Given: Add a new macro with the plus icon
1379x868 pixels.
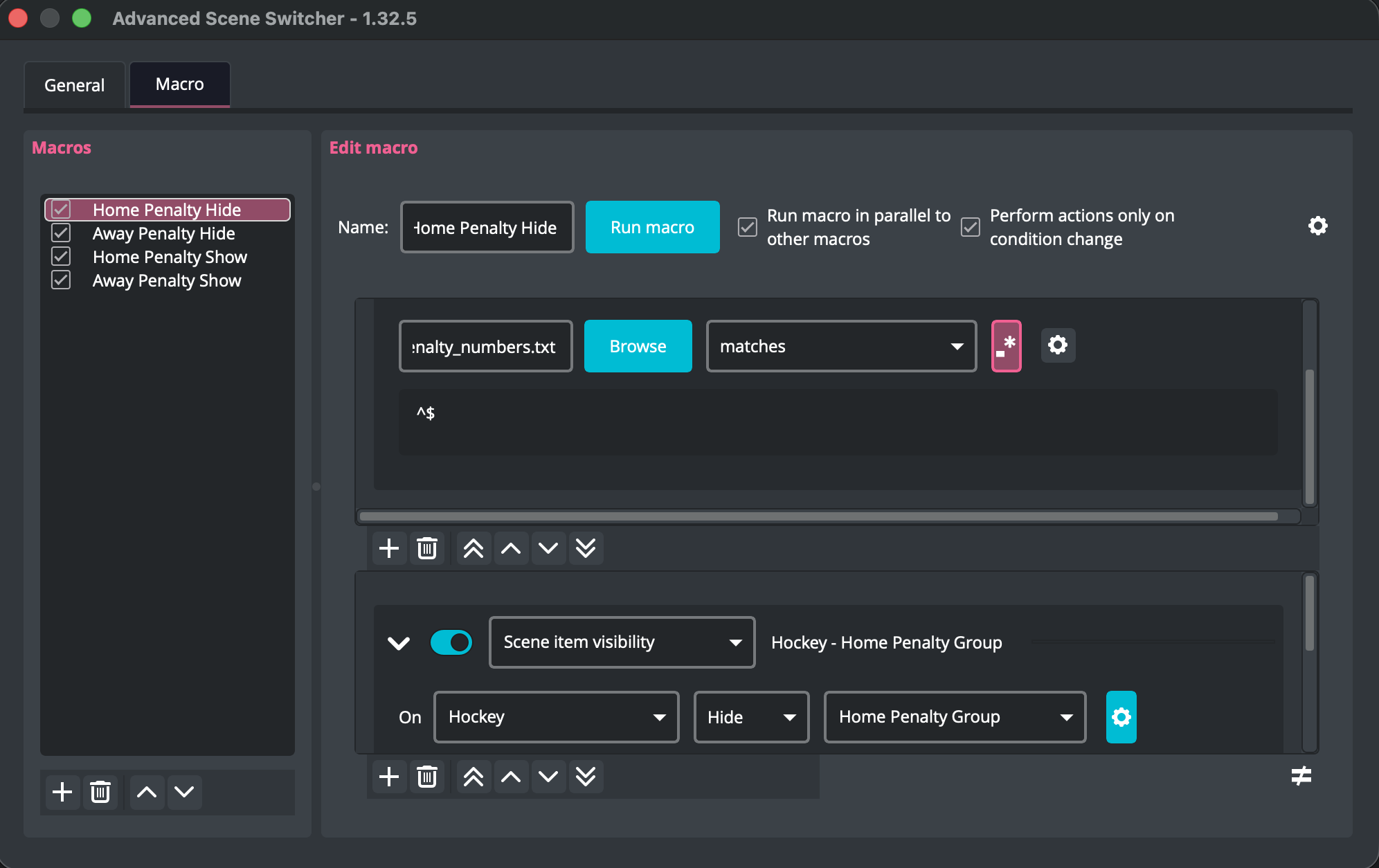Looking at the screenshot, I should point(62,792).
